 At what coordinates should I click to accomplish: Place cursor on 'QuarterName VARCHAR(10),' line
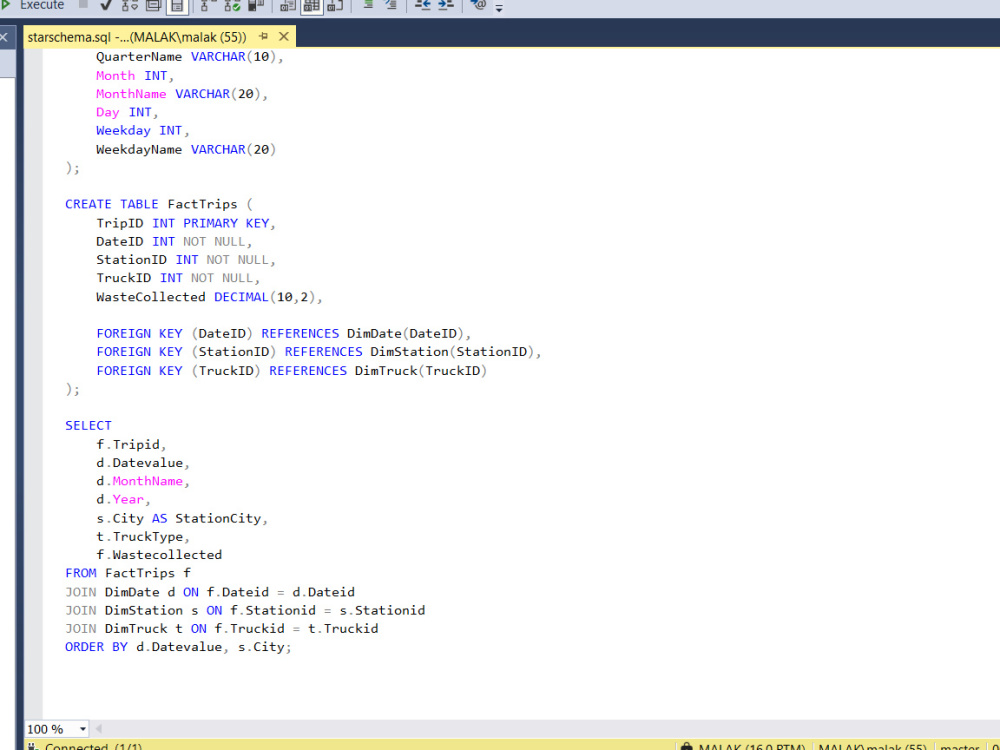click(x=189, y=57)
